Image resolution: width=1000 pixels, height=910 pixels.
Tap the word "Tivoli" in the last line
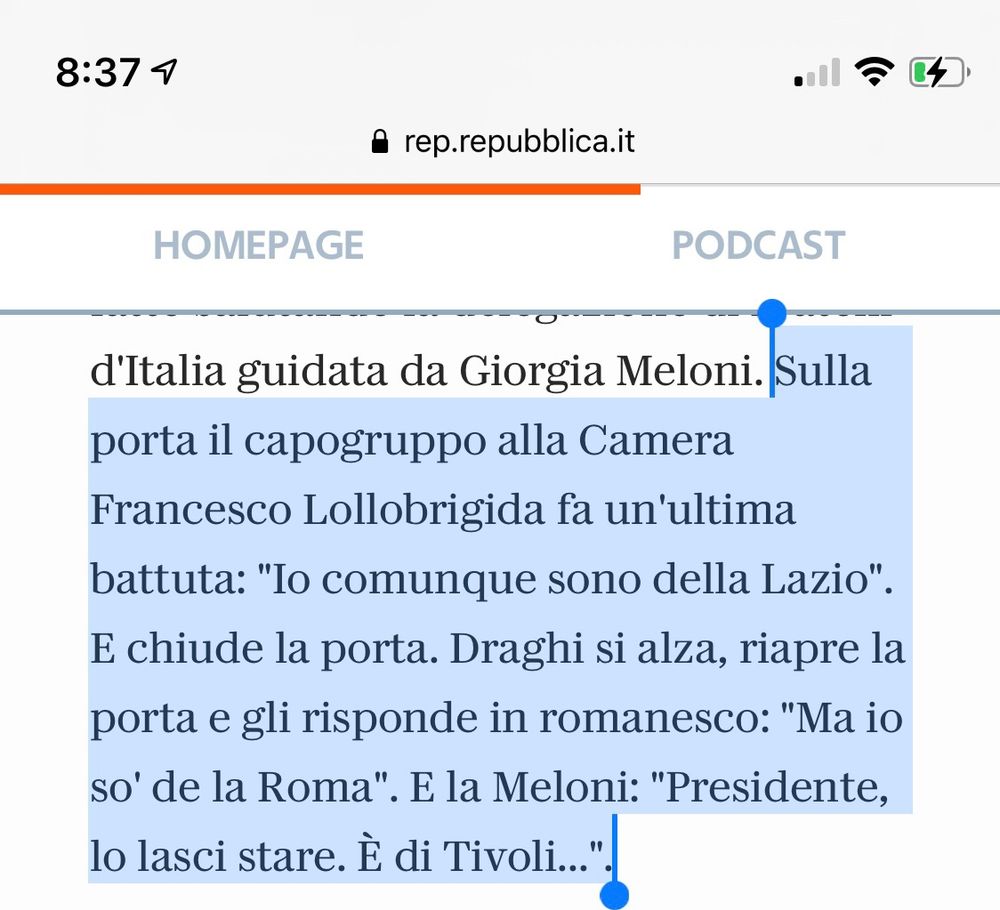(x=500, y=856)
